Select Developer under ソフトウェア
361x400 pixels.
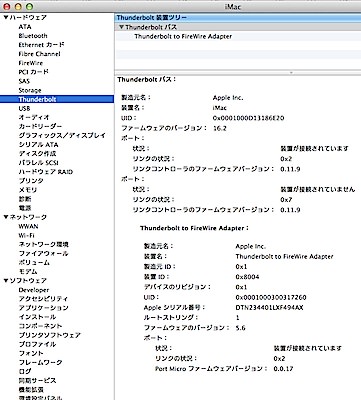point(34,290)
